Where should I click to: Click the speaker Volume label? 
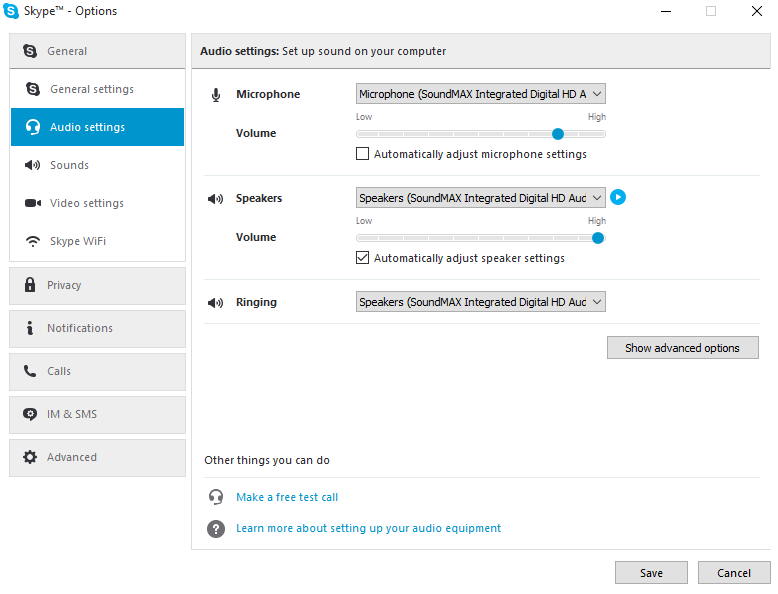256,237
